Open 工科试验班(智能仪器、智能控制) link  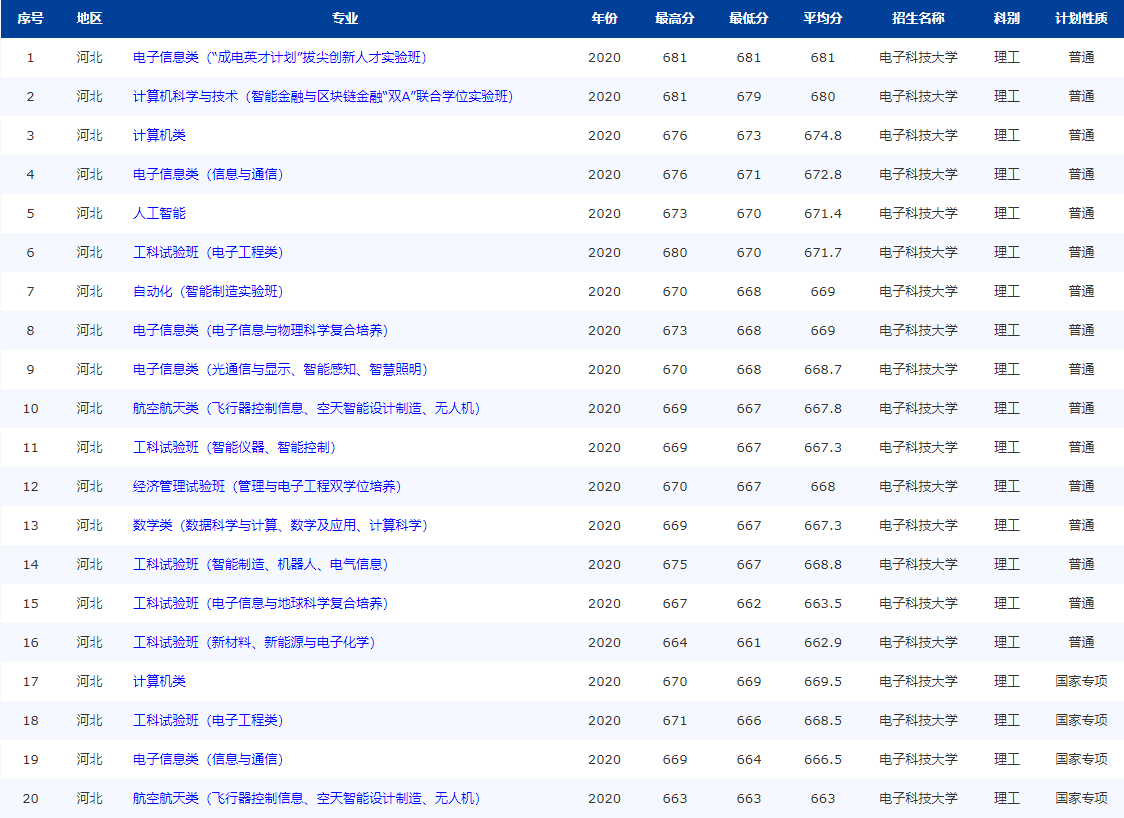[234, 447]
